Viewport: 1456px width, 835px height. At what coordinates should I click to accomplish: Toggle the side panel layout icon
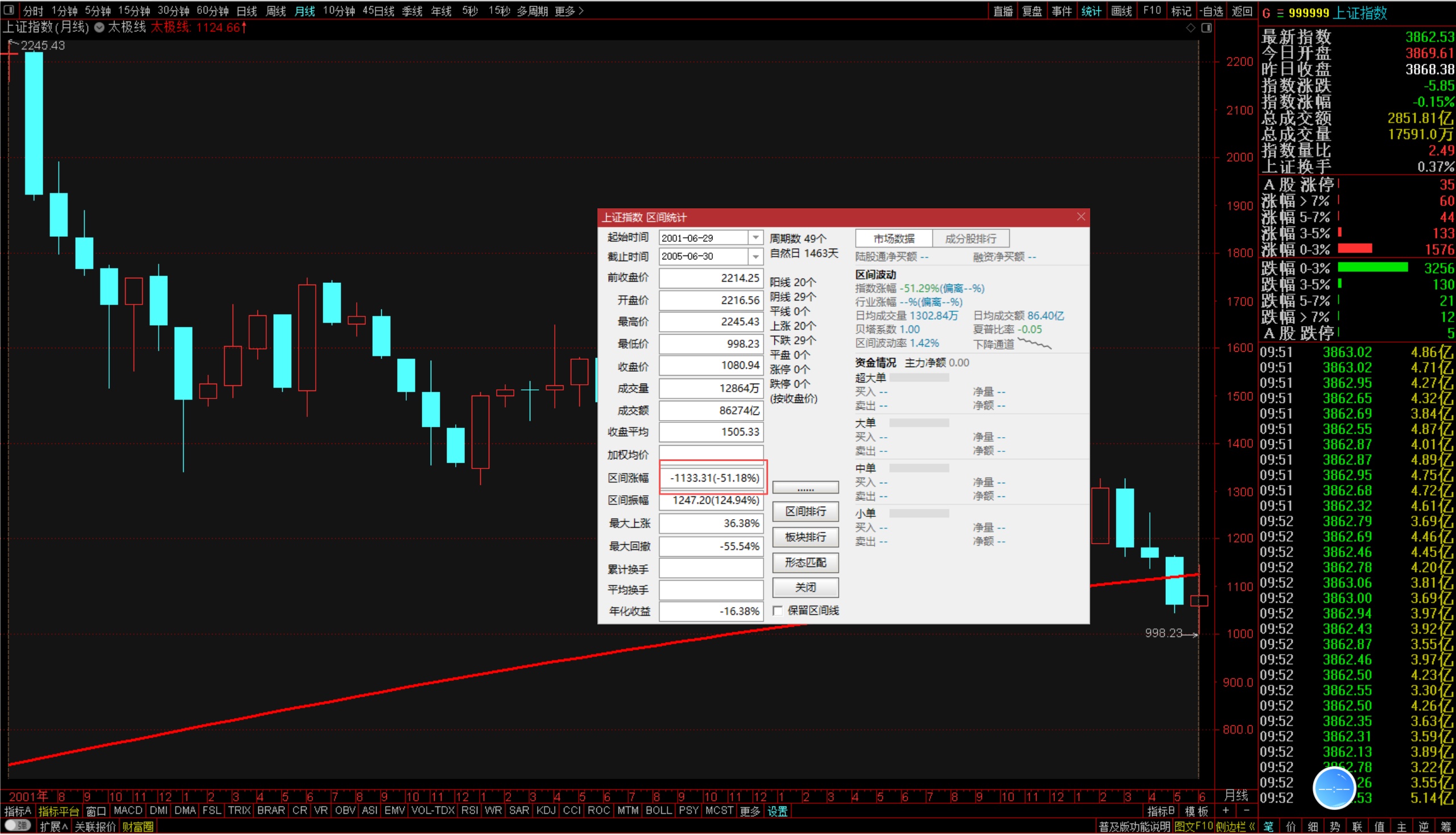1207,28
